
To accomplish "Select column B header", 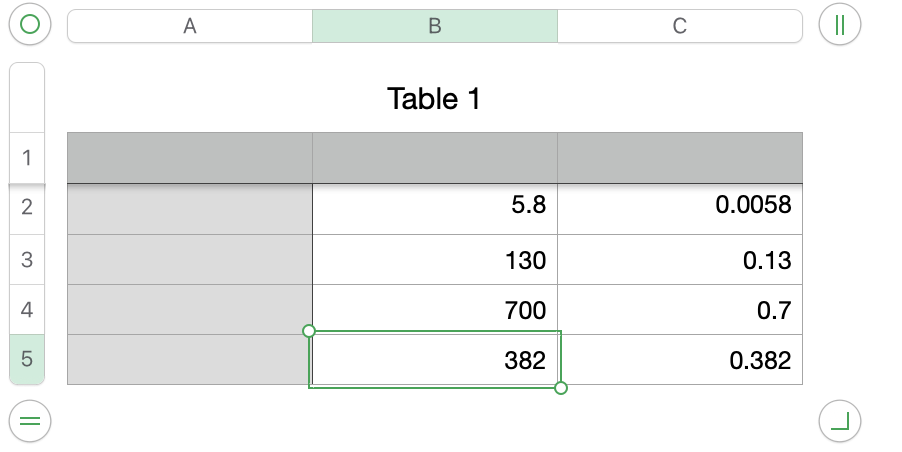I will [435, 27].
